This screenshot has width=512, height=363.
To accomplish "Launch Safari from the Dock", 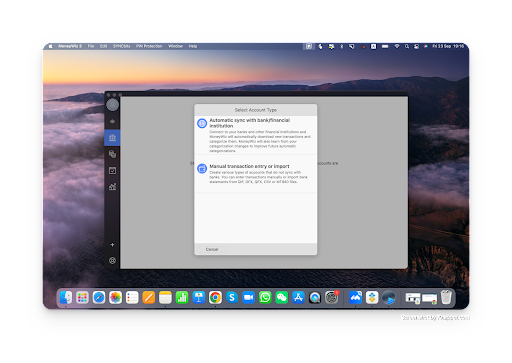I will pyautogui.click(x=99, y=297).
